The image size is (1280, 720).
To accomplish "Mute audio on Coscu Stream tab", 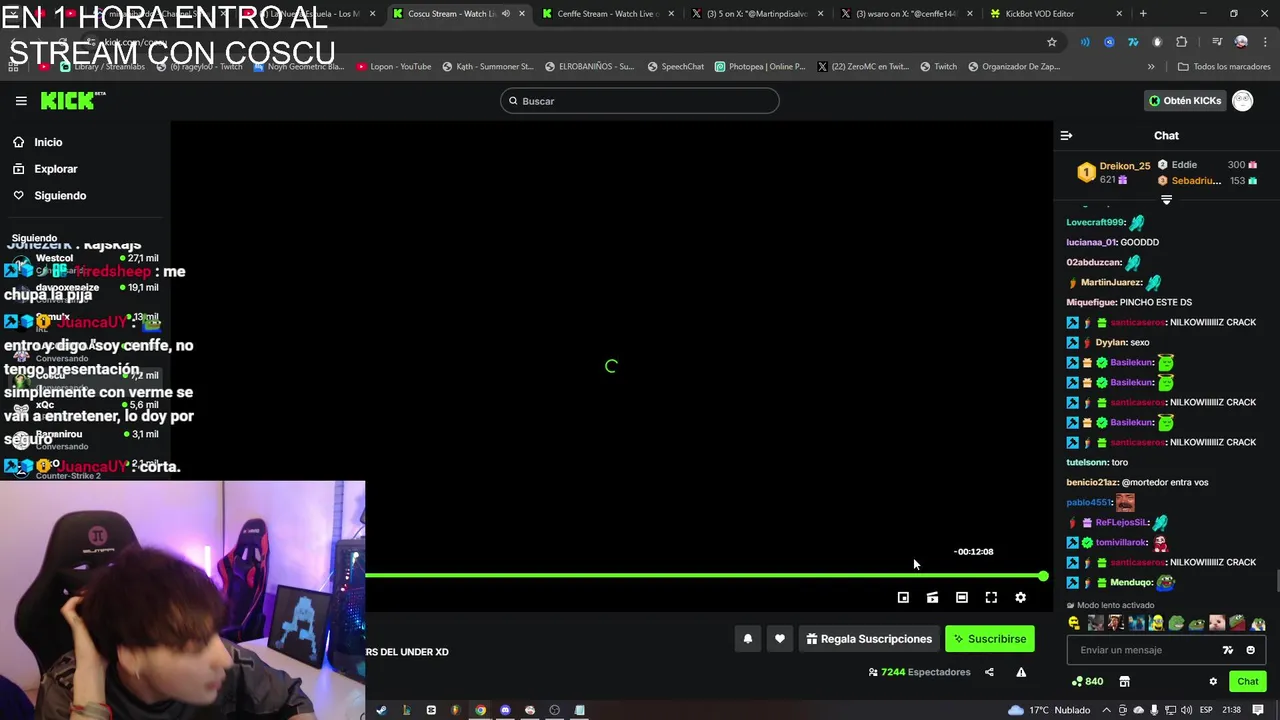I will pos(505,14).
